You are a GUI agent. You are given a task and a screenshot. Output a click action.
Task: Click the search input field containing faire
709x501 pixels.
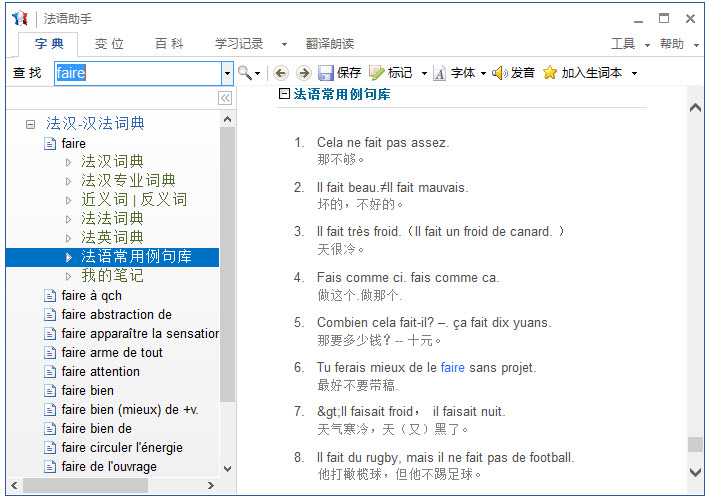coord(136,73)
